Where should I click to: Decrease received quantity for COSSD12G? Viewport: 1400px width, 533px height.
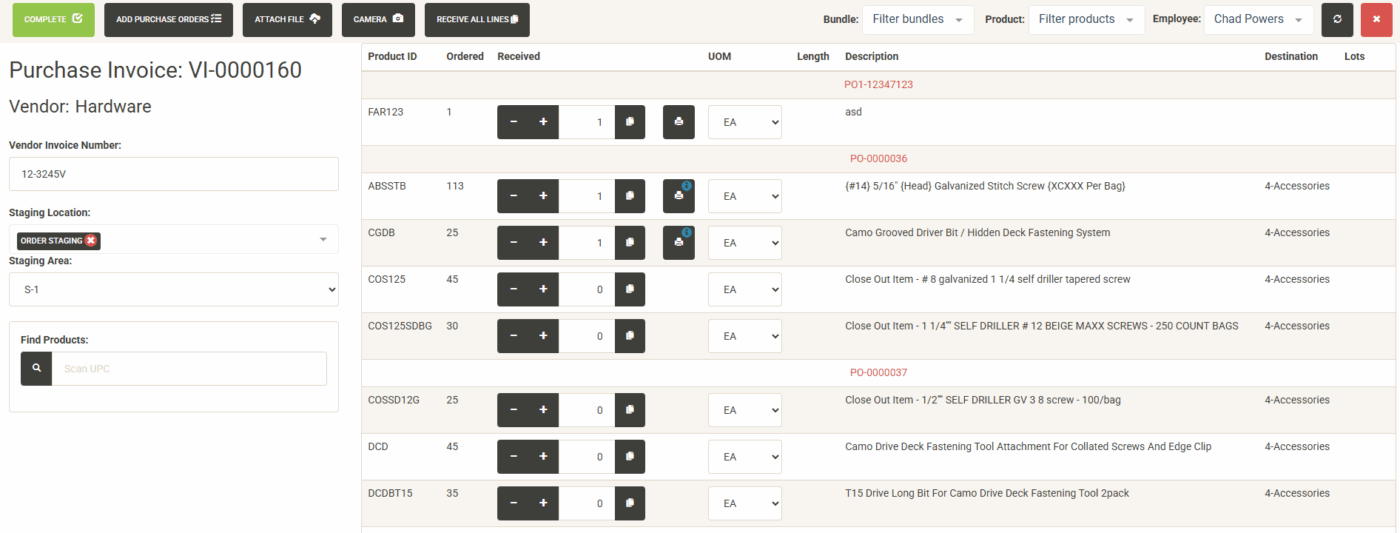(x=513, y=410)
